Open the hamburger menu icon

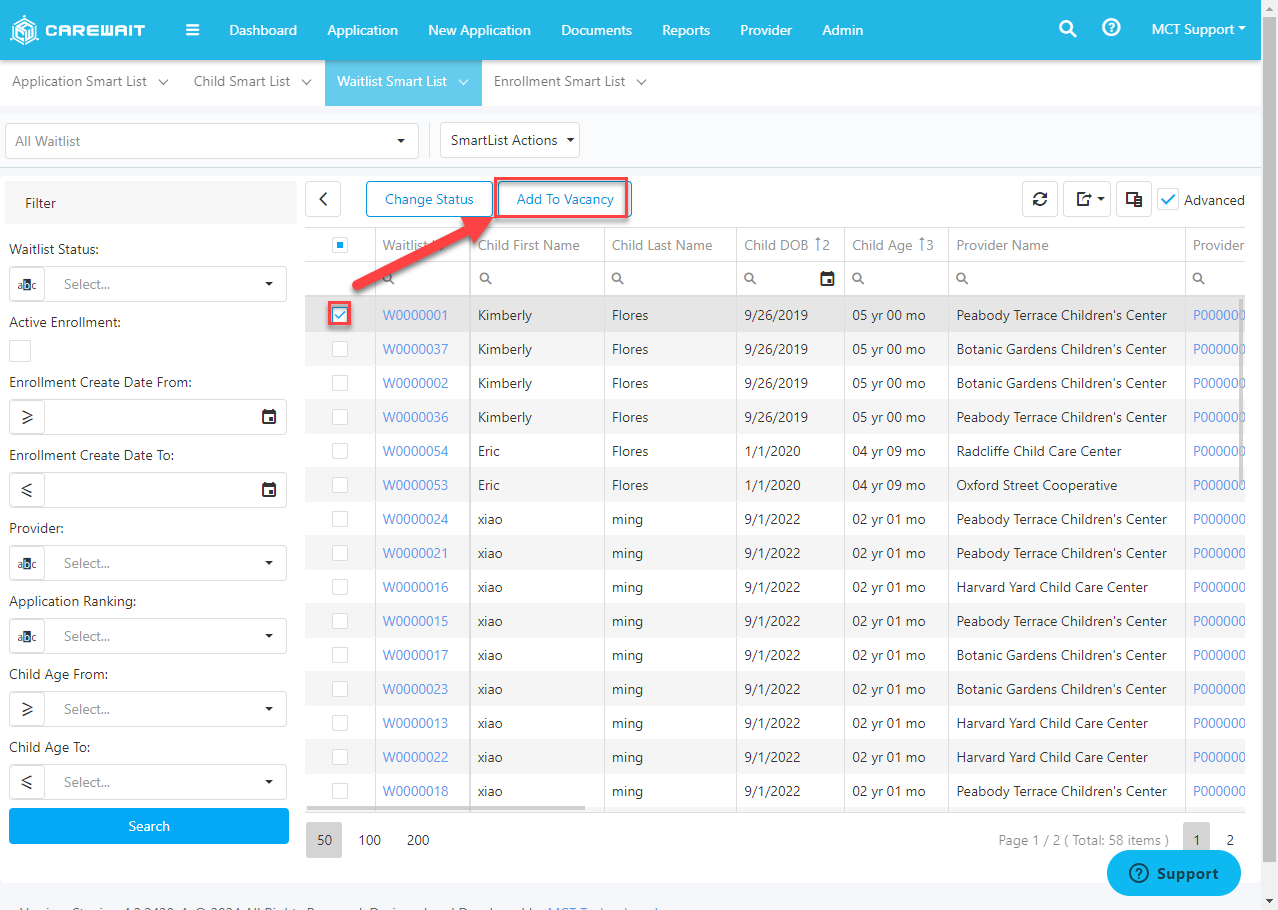[x=193, y=30]
